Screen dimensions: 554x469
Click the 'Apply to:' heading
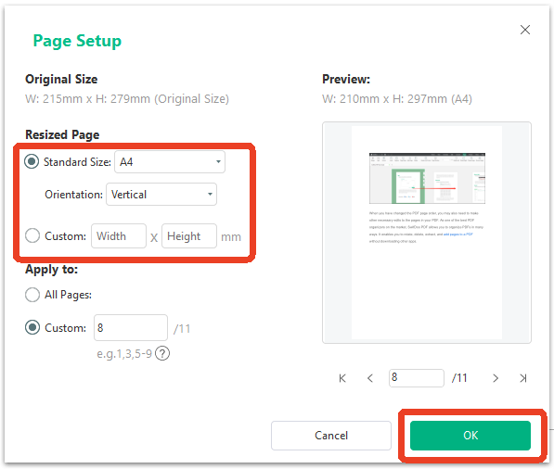(x=52, y=269)
